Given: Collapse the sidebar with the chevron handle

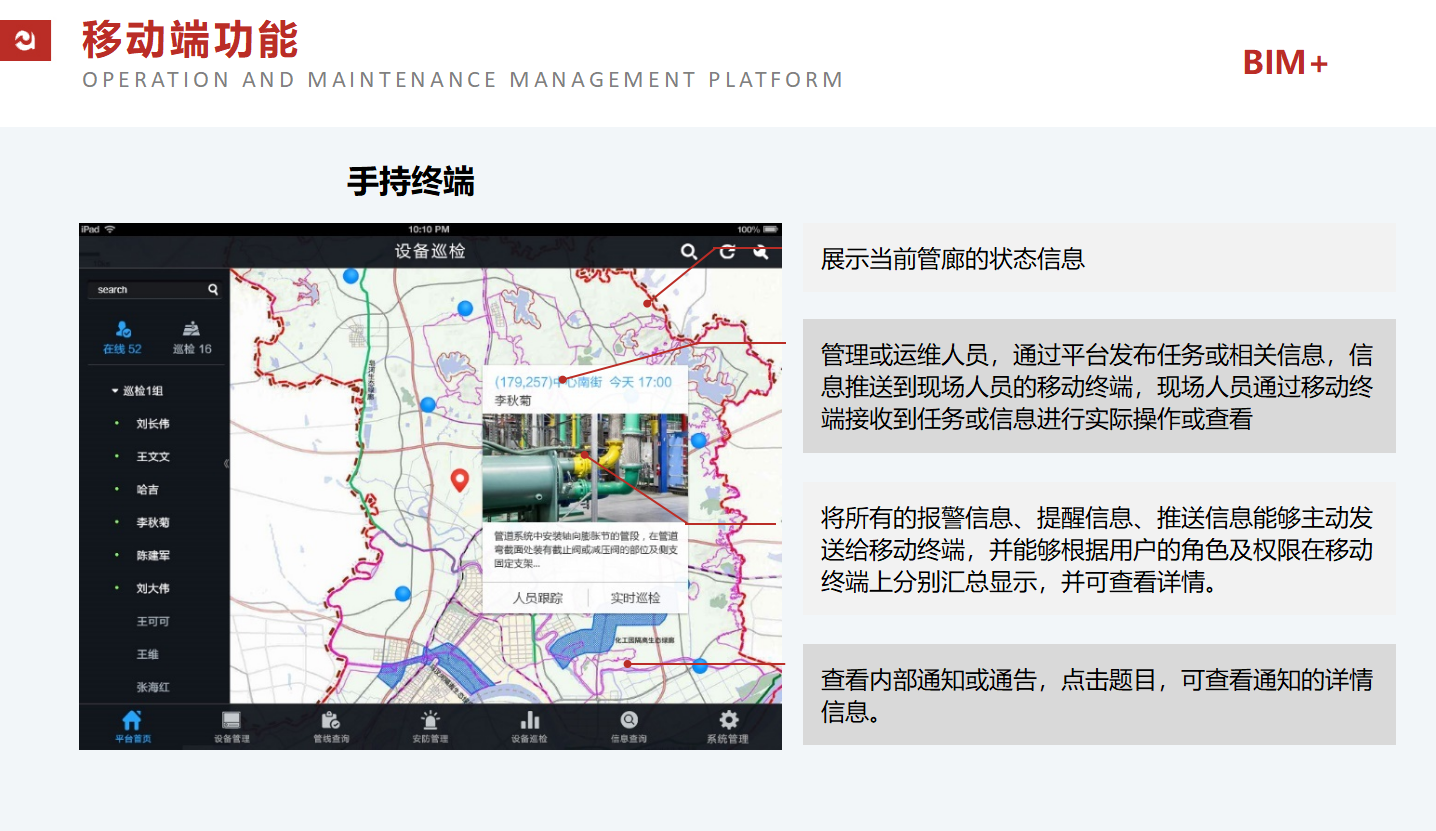Looking at the screenshot, I should (x=226, y=463).
